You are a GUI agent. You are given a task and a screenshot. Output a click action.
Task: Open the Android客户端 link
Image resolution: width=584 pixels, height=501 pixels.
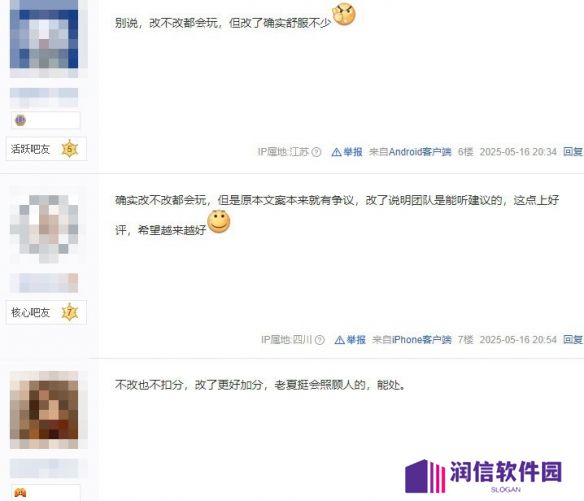point(420,152)
